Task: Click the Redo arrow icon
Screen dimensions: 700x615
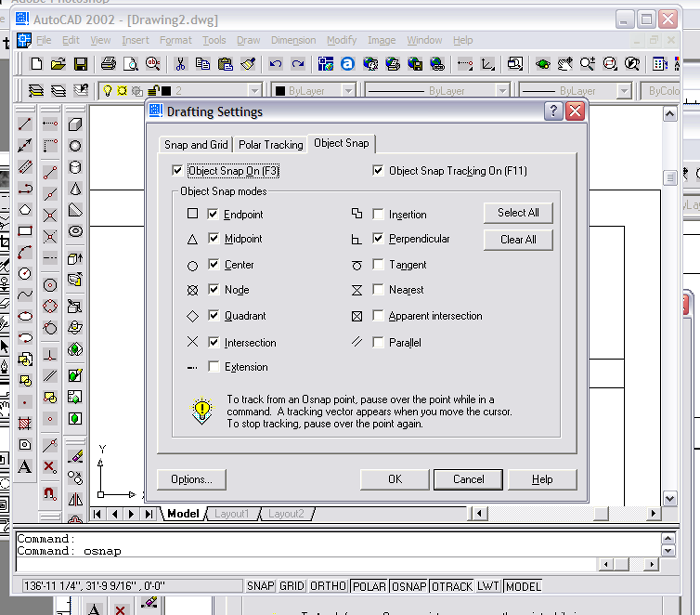Action: (x=298, y=64)
